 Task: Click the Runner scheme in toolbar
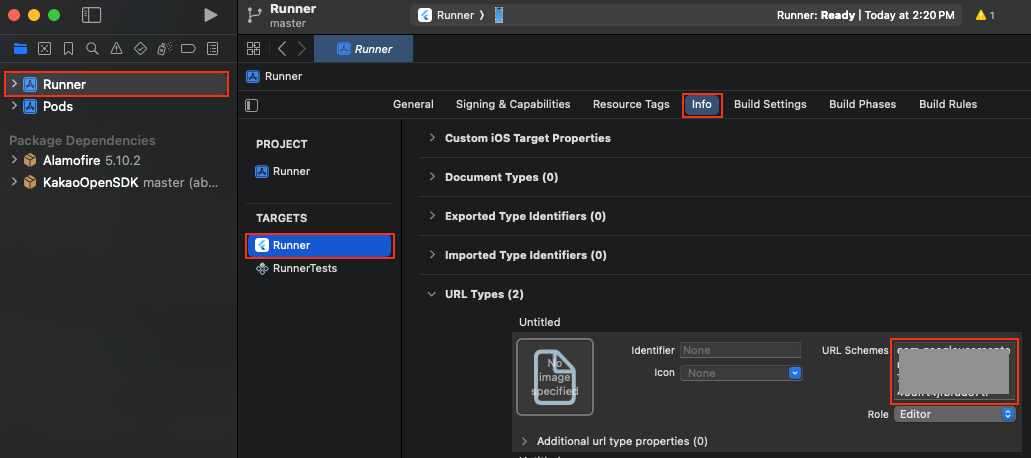(x=447, y=15)
